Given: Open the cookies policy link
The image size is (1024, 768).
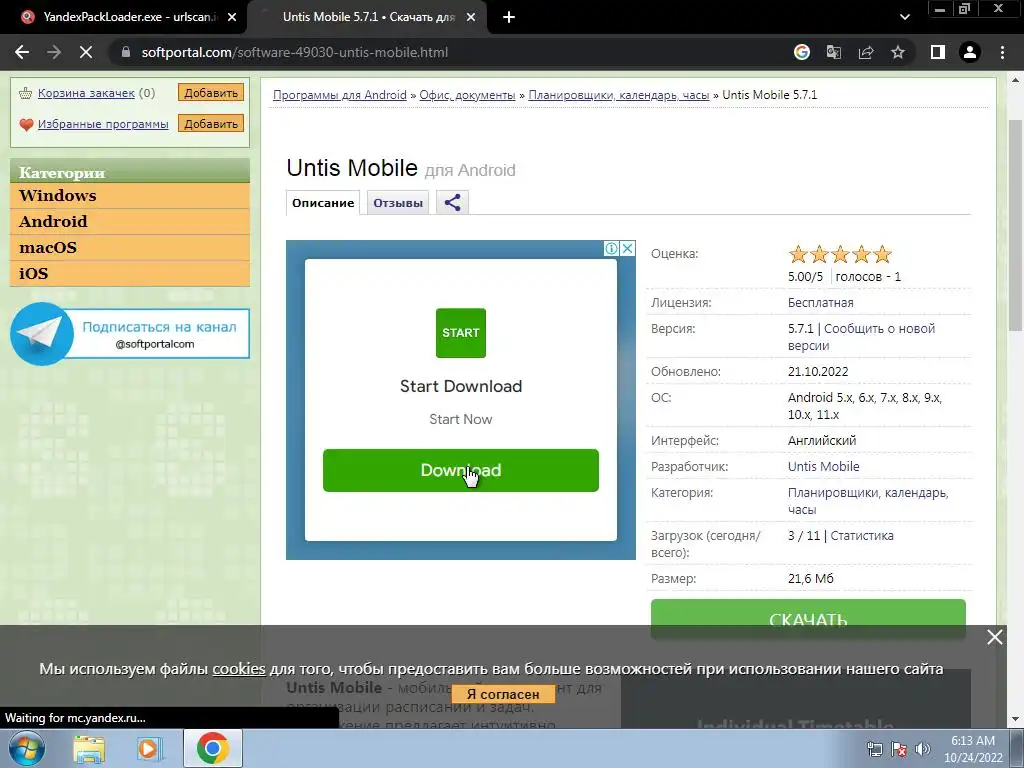Looking at the screenshot, I should pos(239,669).
